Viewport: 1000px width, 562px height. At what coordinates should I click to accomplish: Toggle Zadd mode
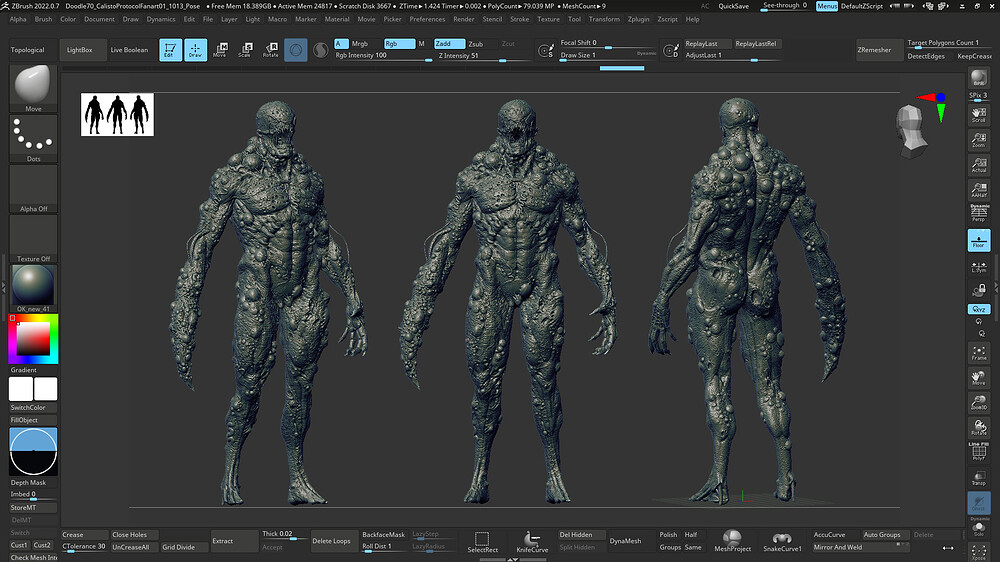coord(449,44)
